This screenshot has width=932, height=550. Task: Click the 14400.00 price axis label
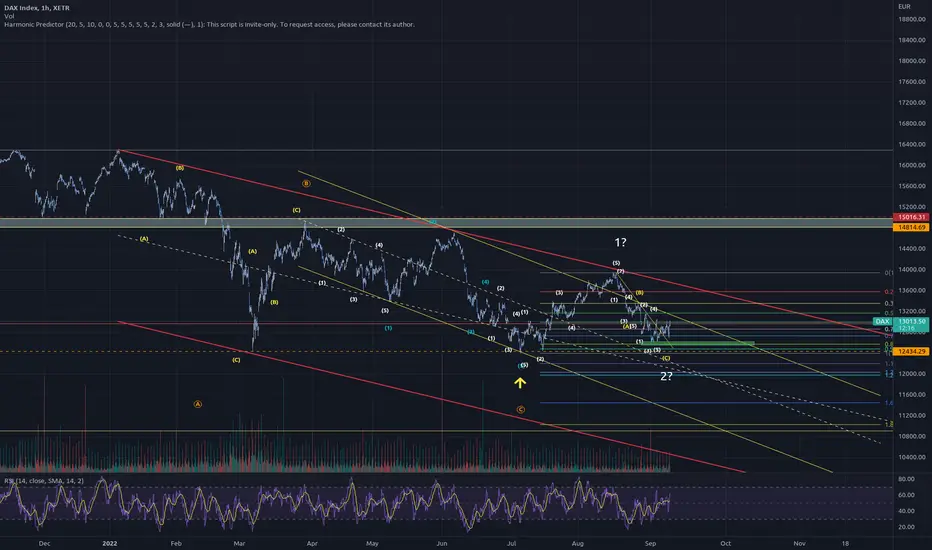click(912, 249)
